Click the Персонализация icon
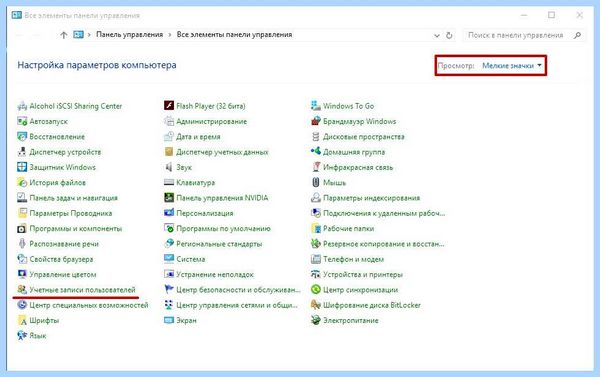 pyautogui.click(x=169, y=213)
